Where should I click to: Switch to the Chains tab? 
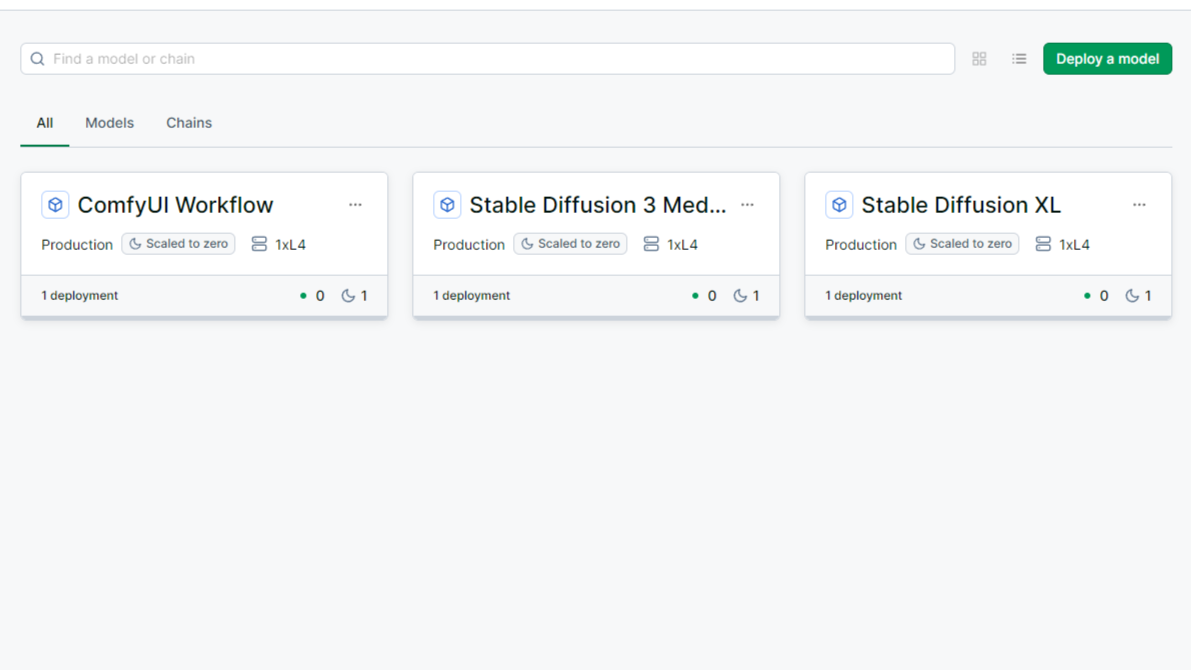189,123
